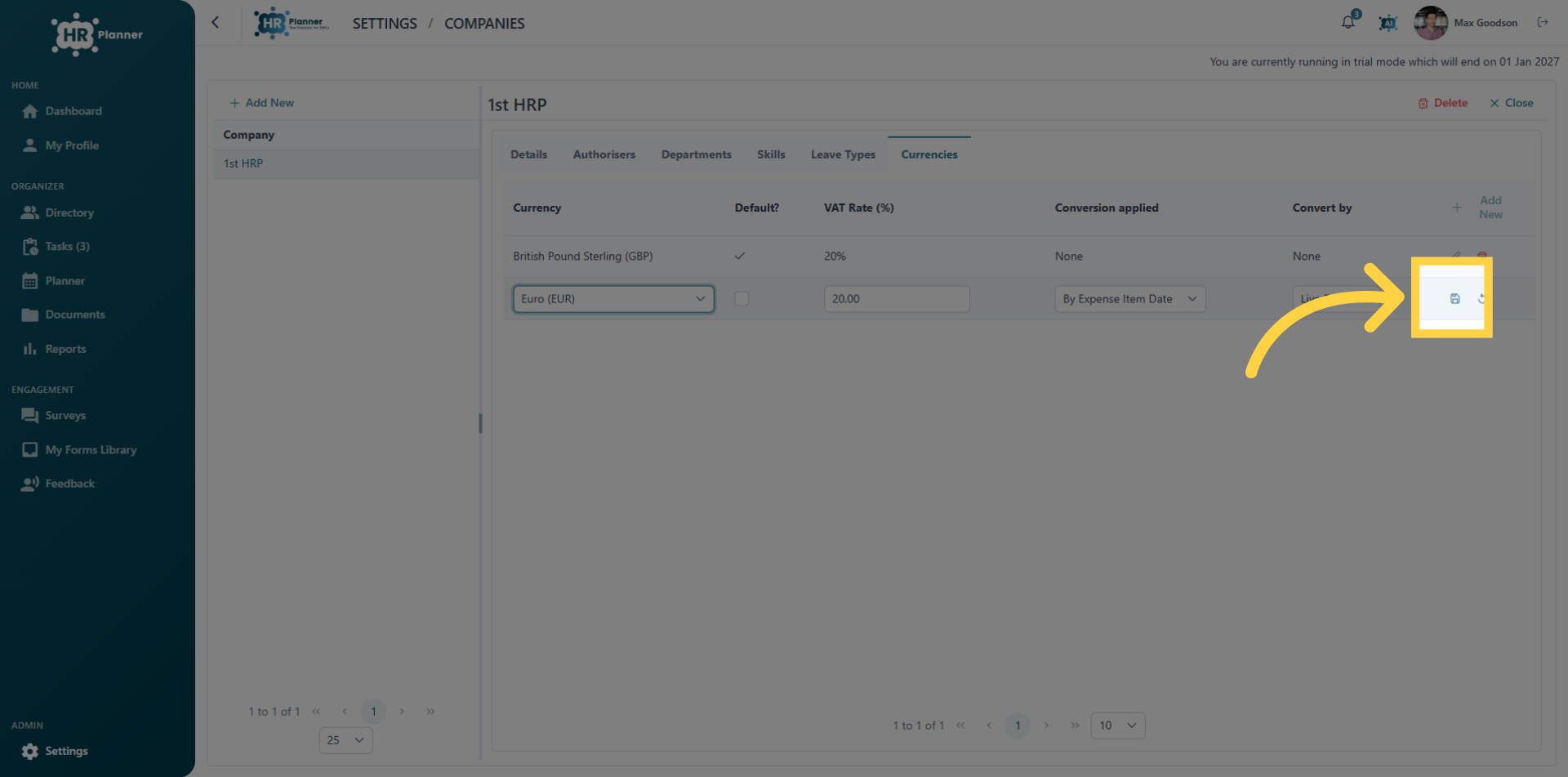1568x777 pixels.
Task: Open Dashboard from the sidebar
Action: click(x=73, y=111)
